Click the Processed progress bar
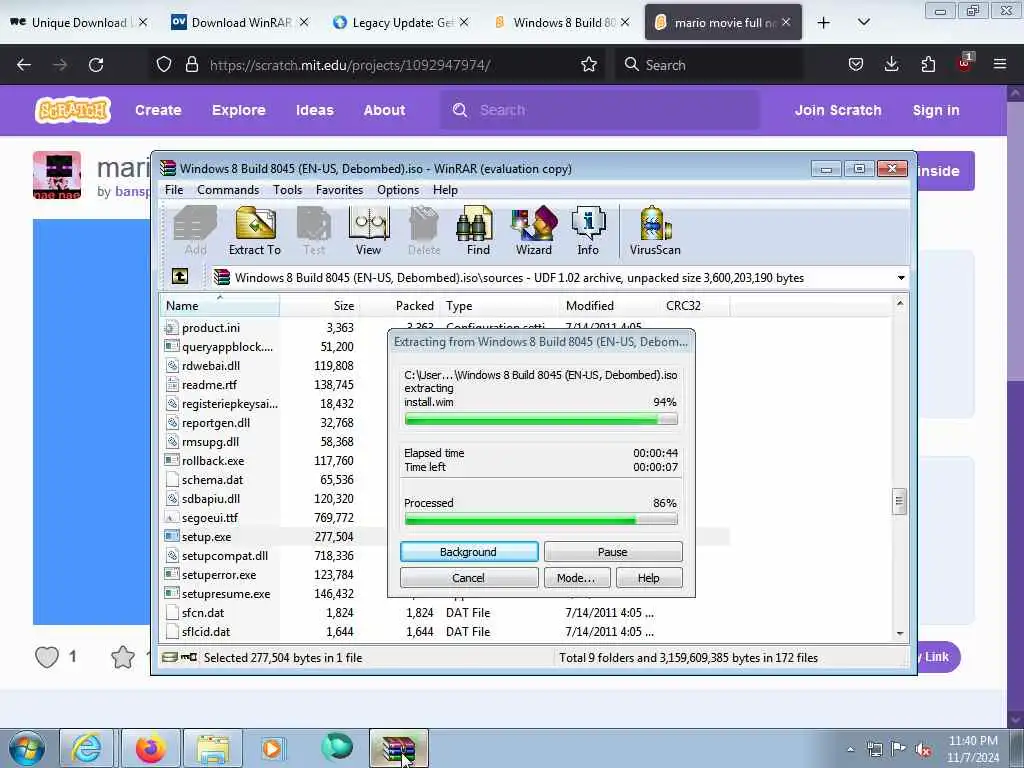Viewport: 1024px width, 768px height. 541,520
